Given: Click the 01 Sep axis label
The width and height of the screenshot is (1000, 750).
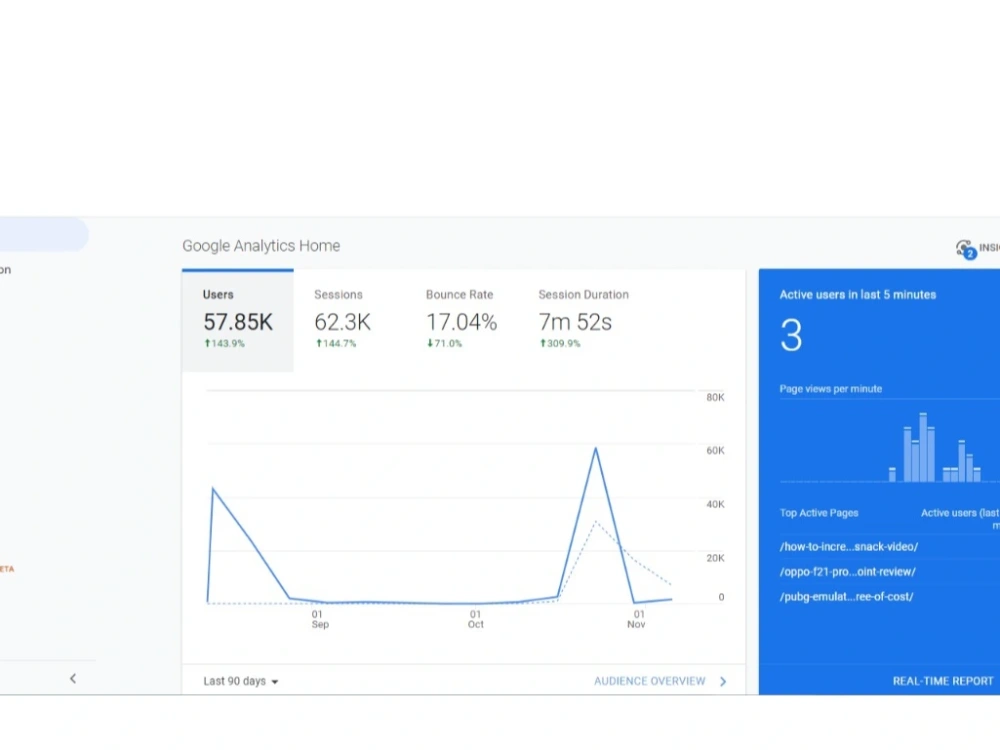Looking at the screenshot, I should tap(320, 619).
